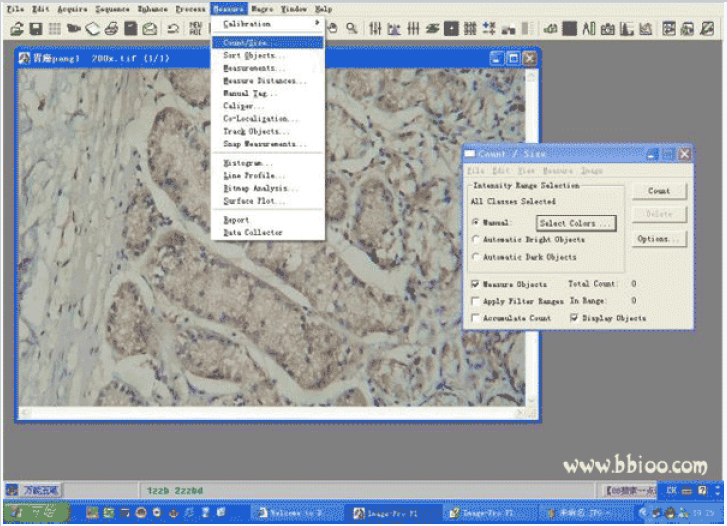
Task: Open the Options button in Count/Size
Action: click(x=658, y=239)
